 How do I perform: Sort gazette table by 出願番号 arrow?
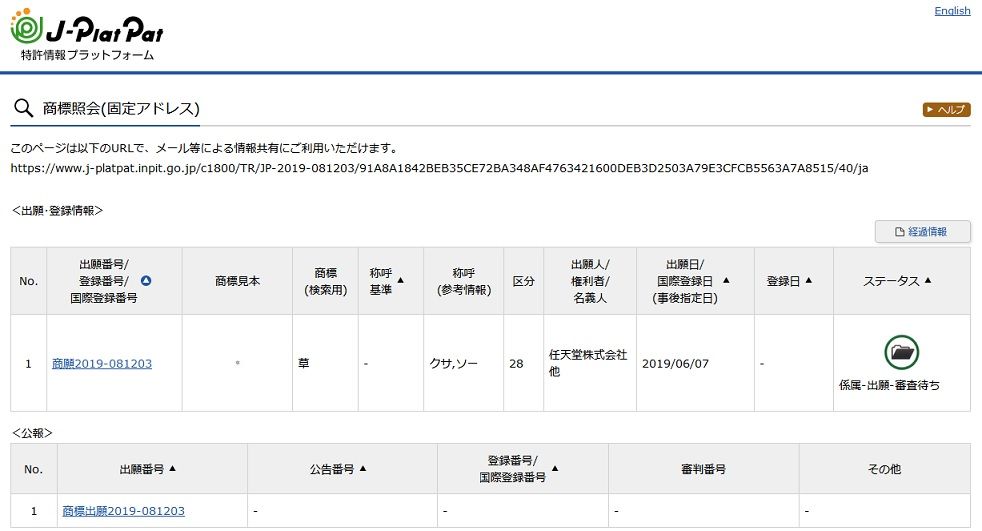coord(173,468)
